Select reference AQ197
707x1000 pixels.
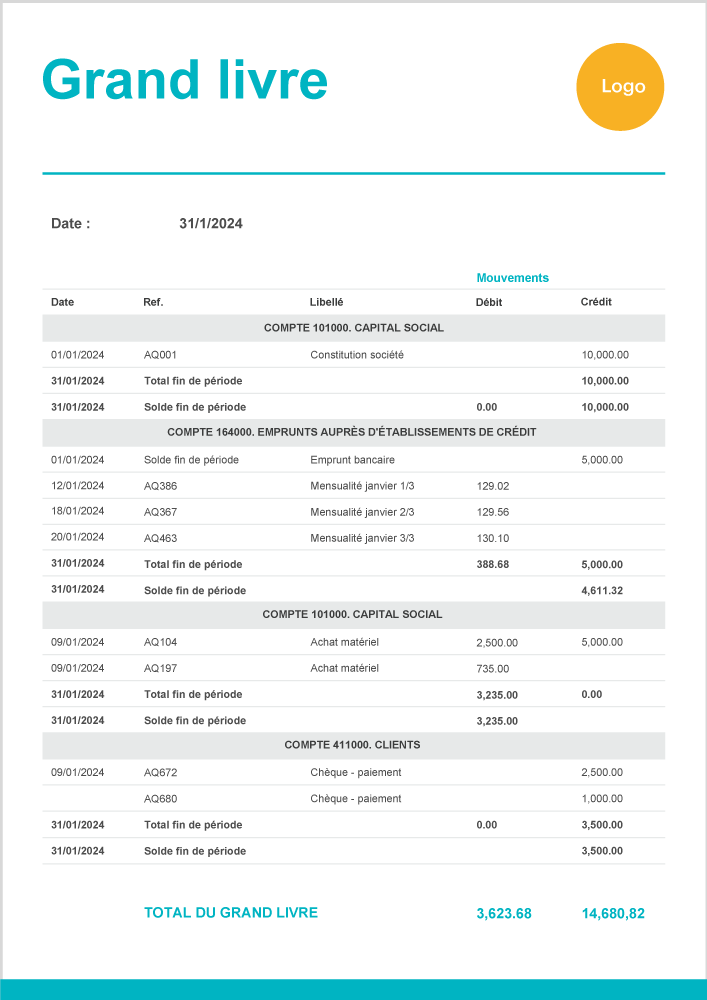(x=160, y=669)
